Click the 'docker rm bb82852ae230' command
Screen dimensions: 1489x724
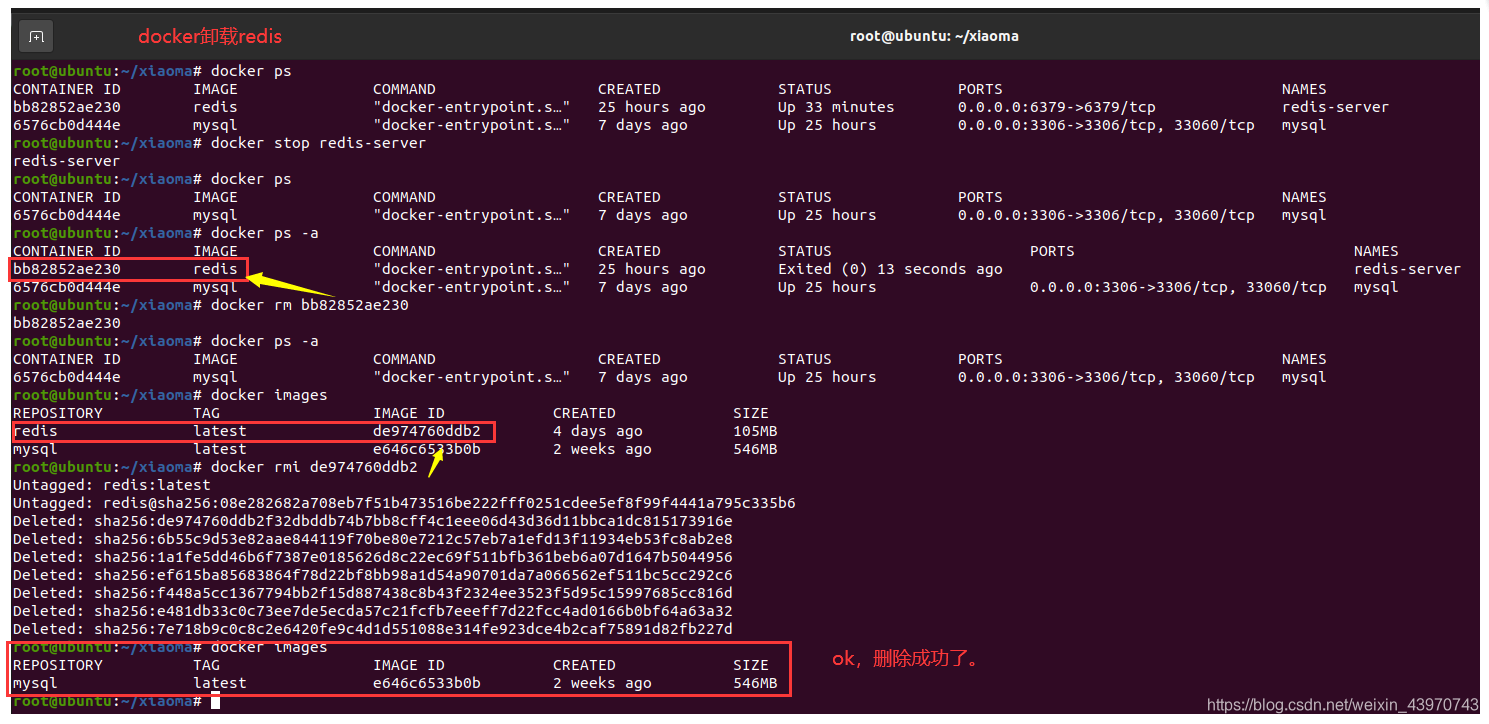pos(310,305)
